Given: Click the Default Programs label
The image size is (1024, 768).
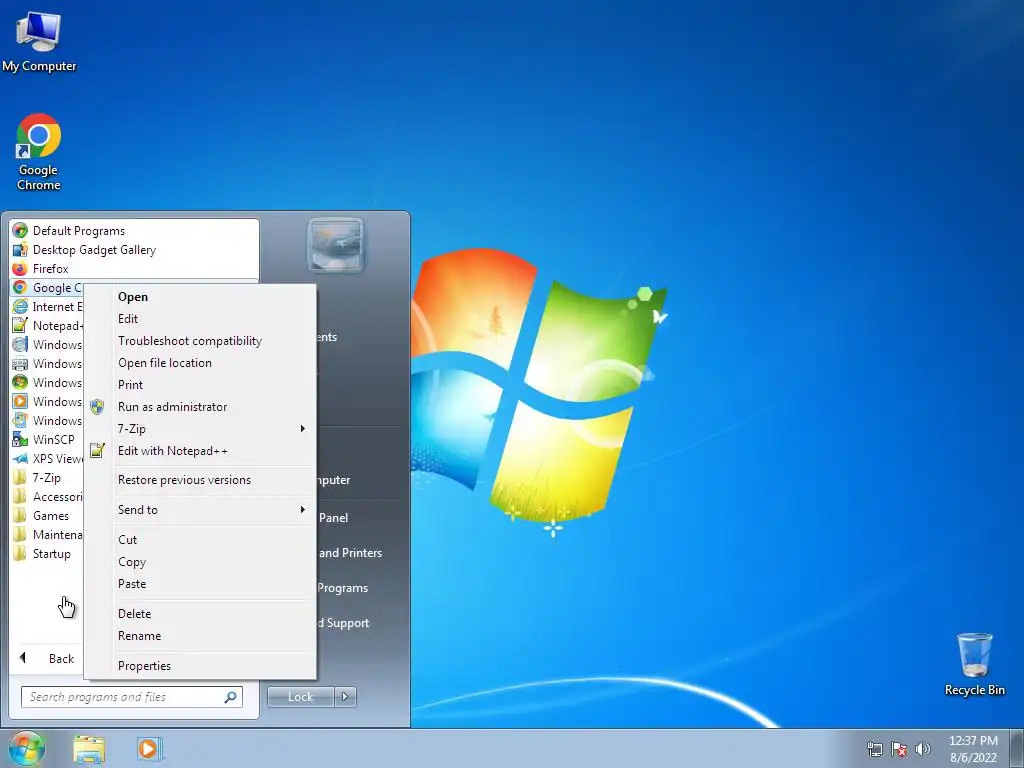Looking at the screenshot, I should (78, 231).
